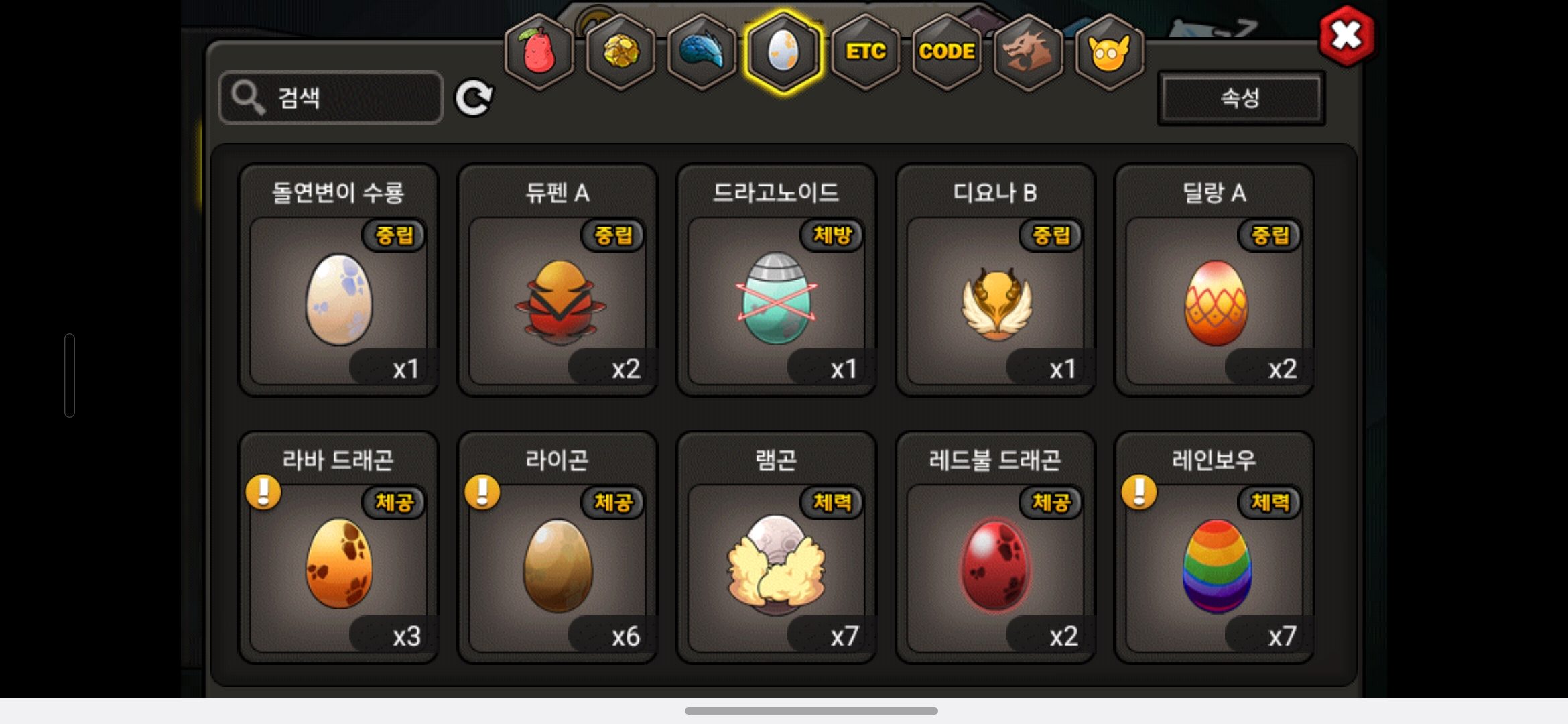Select the brown dragon head tab
This screenshot has height=724, width=1568.
[1028, 52]
